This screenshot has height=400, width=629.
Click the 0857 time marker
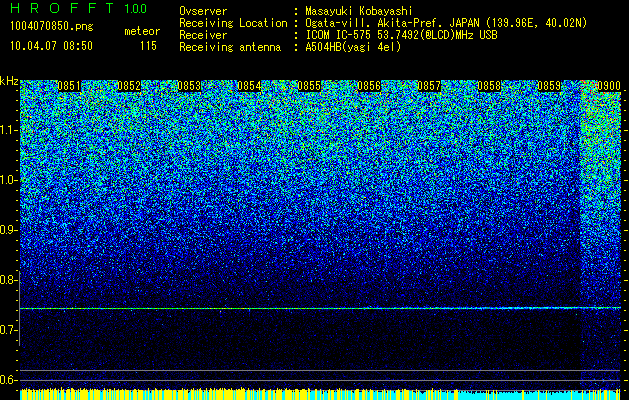coord(429,86)
